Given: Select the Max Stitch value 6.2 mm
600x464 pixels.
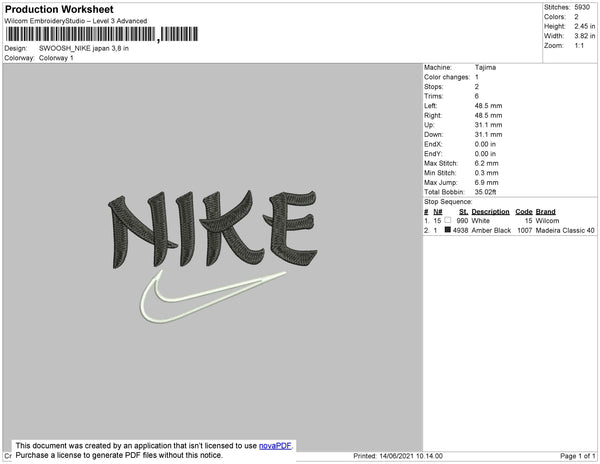Looking at the screenshot, I should (486, 163).
